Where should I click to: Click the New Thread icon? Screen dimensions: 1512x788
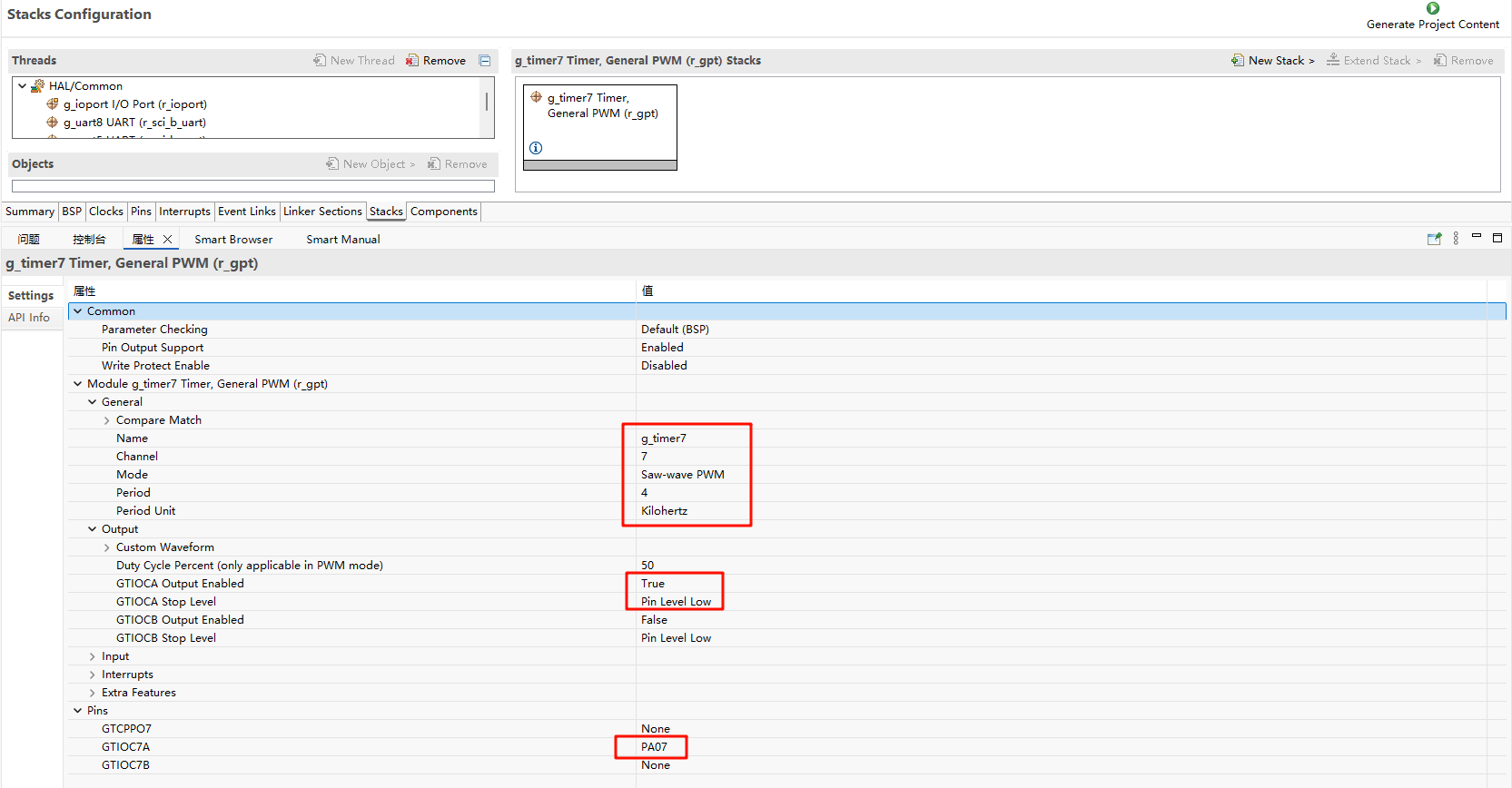pyautogui.click(x=320, y=61)
